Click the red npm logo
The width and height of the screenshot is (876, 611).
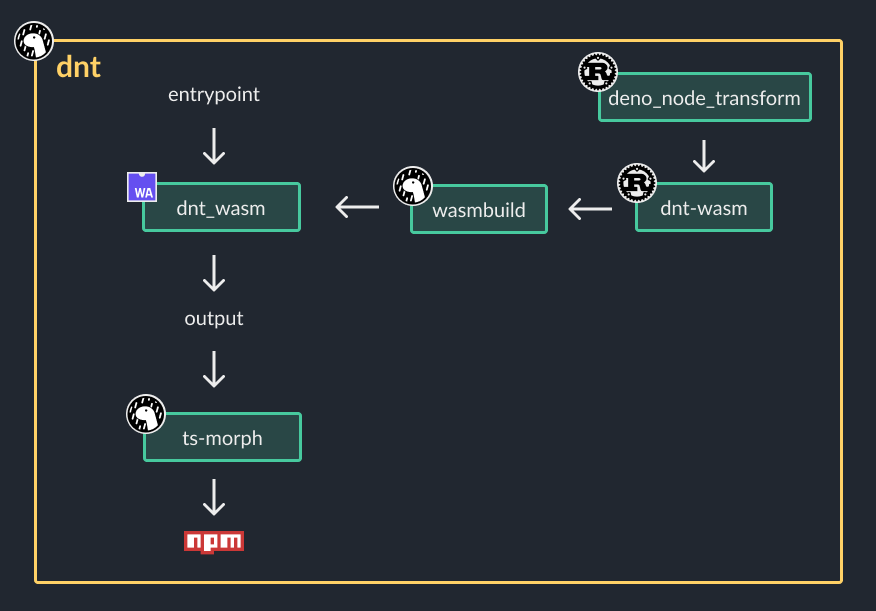pyautogui.click(x=214, y=542)
